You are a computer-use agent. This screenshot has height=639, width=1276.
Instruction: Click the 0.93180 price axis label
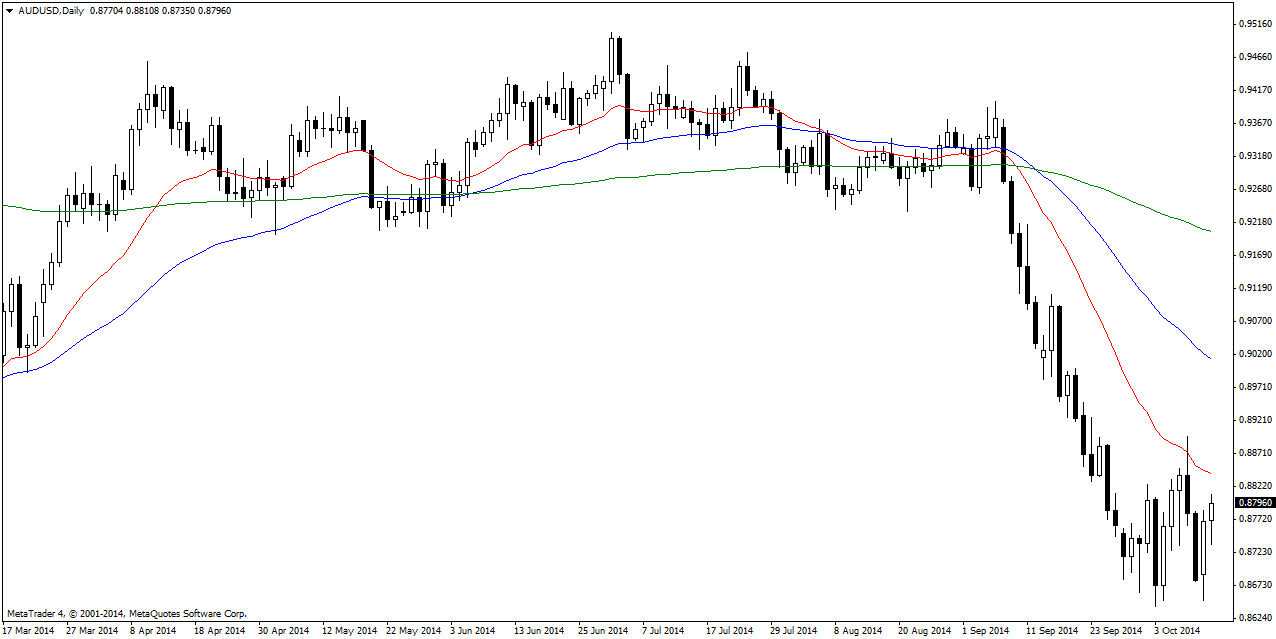(x=1255, y=156)
